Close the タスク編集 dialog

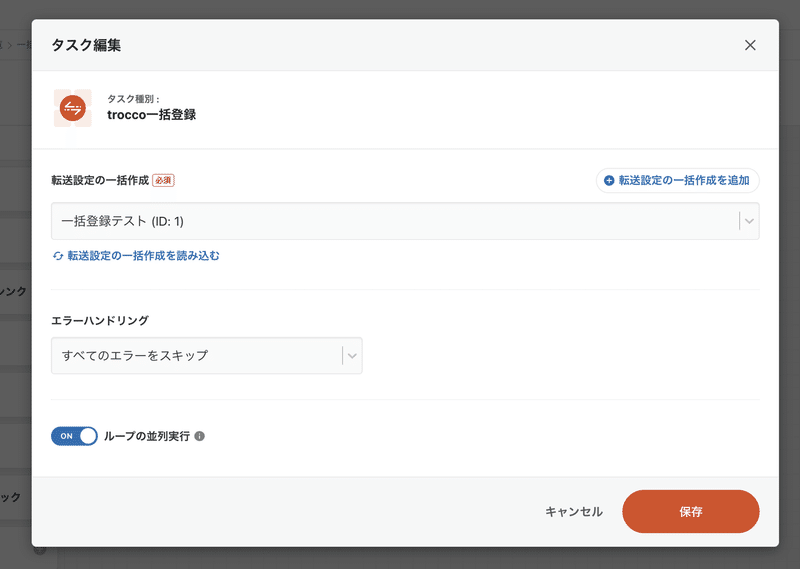pos(749,45)
